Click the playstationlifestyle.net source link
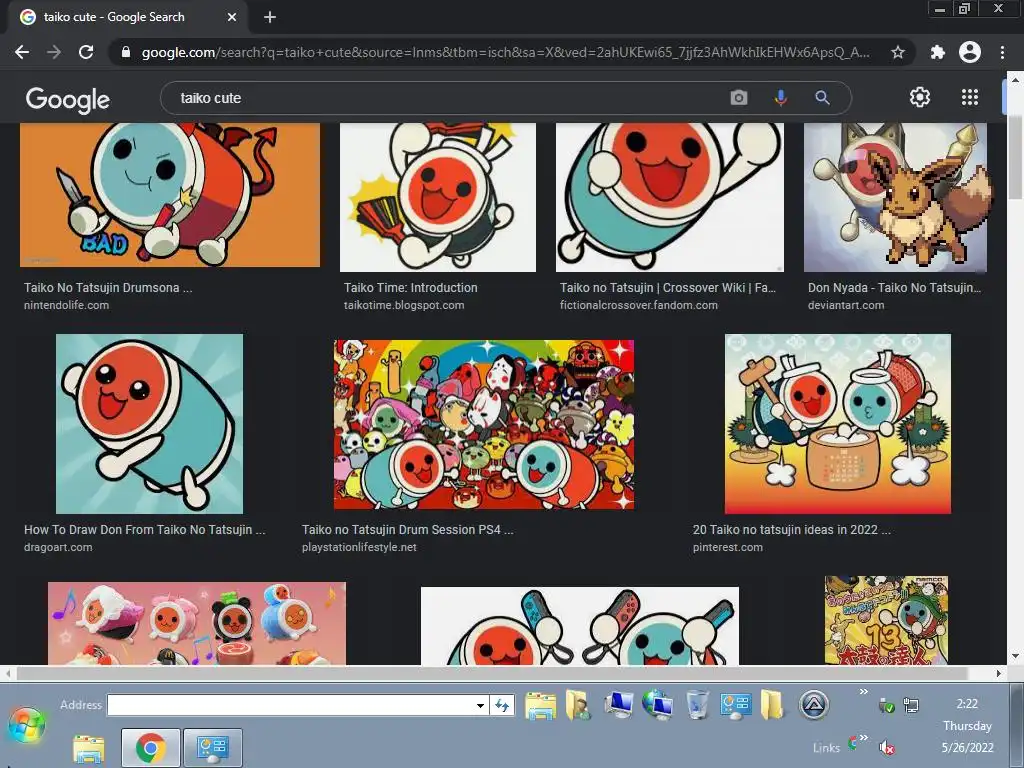Viewport: 1024px width, 768px height. (359, 547)
